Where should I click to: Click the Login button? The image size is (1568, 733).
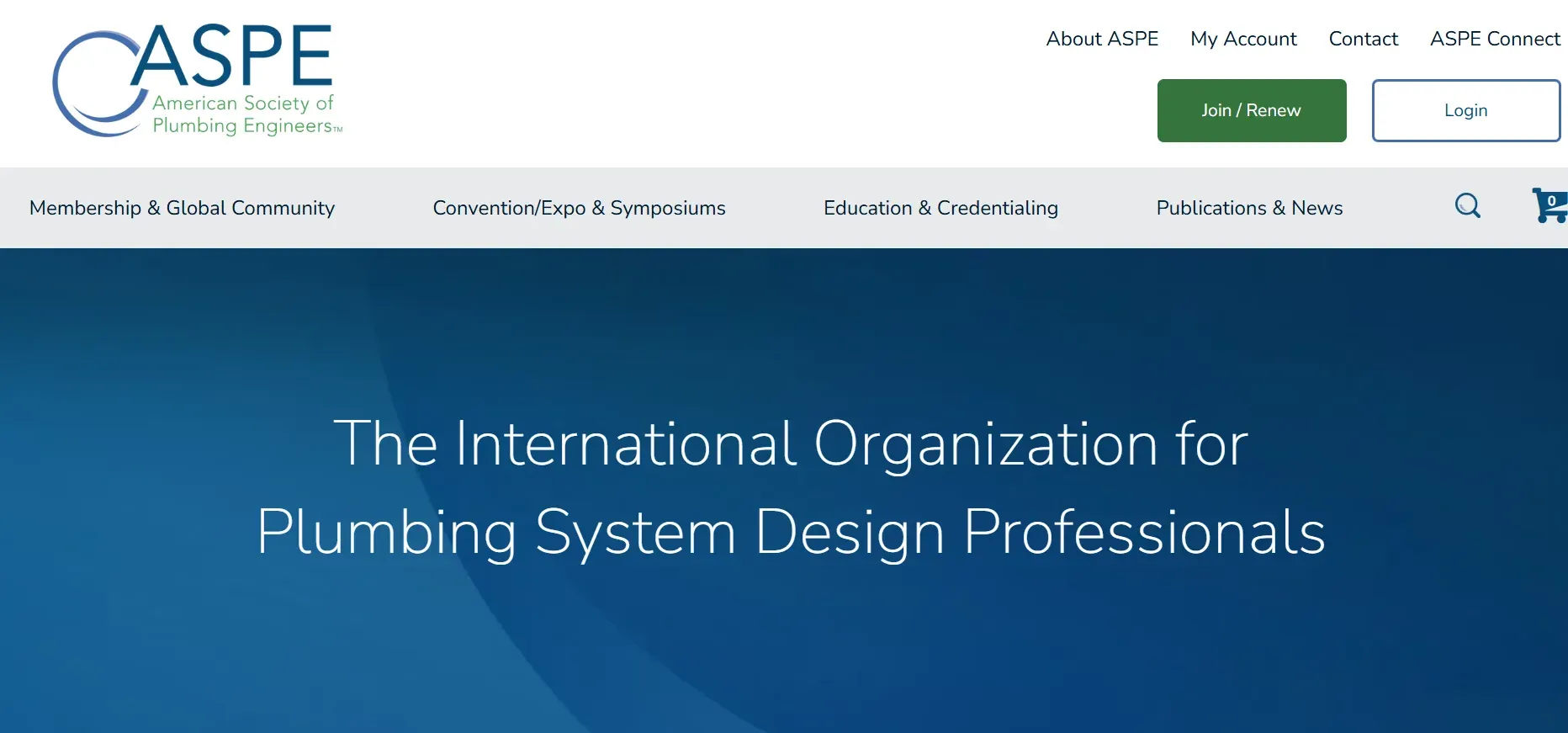coord(1466,110)
